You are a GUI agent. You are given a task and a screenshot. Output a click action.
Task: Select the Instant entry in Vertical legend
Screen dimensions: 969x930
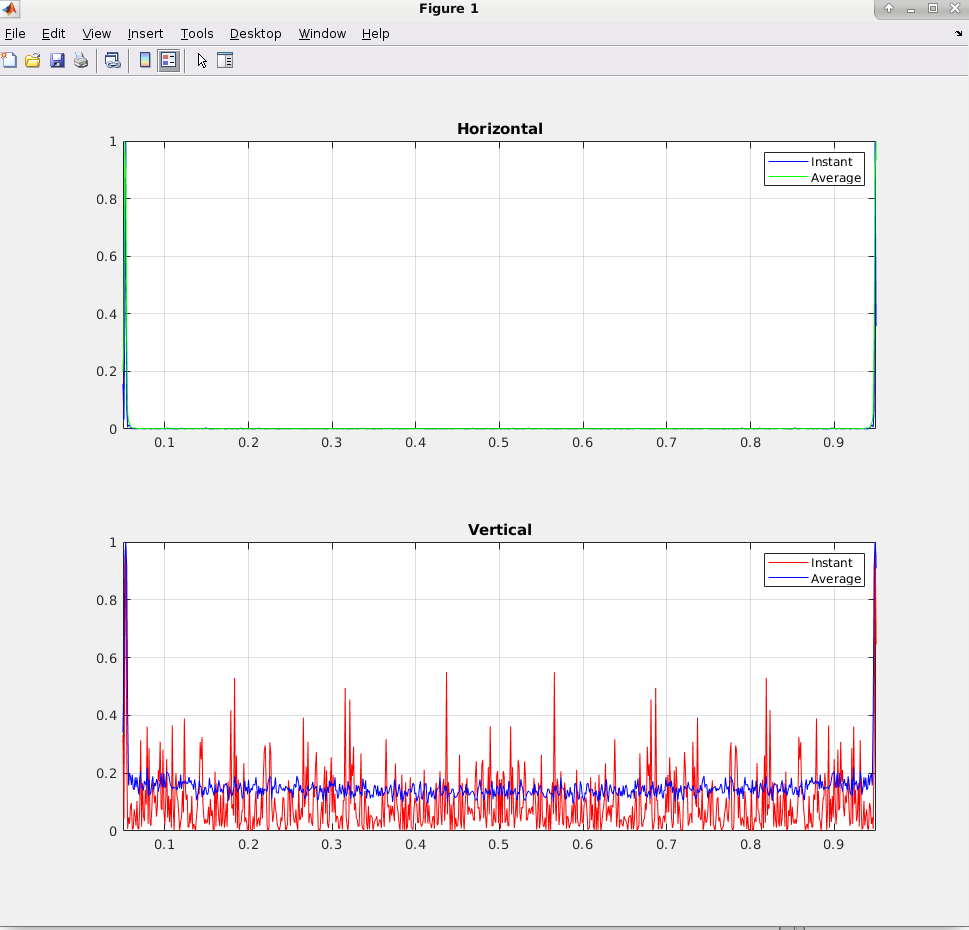831,563
